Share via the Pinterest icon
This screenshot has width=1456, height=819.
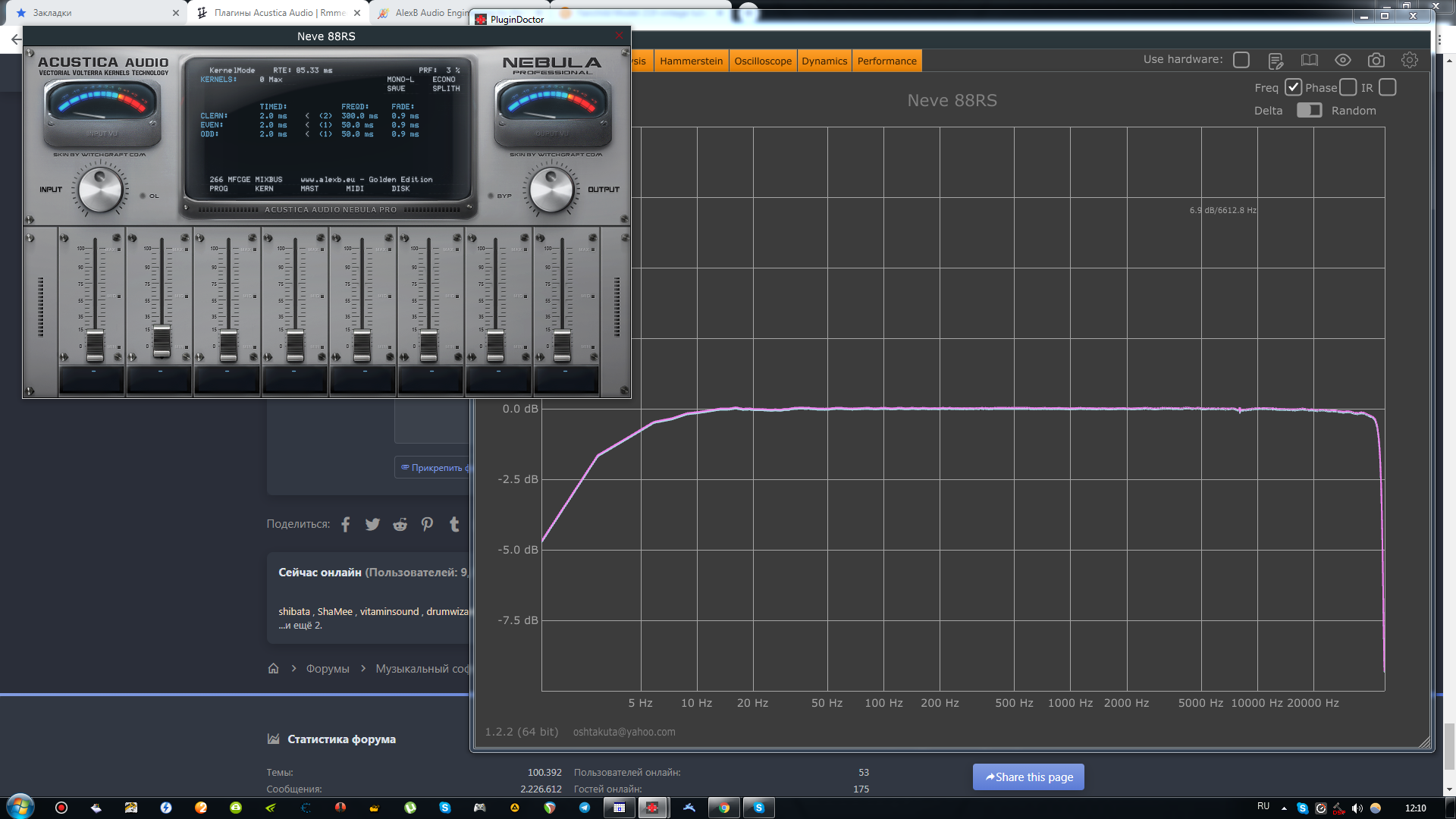point(427,524)
